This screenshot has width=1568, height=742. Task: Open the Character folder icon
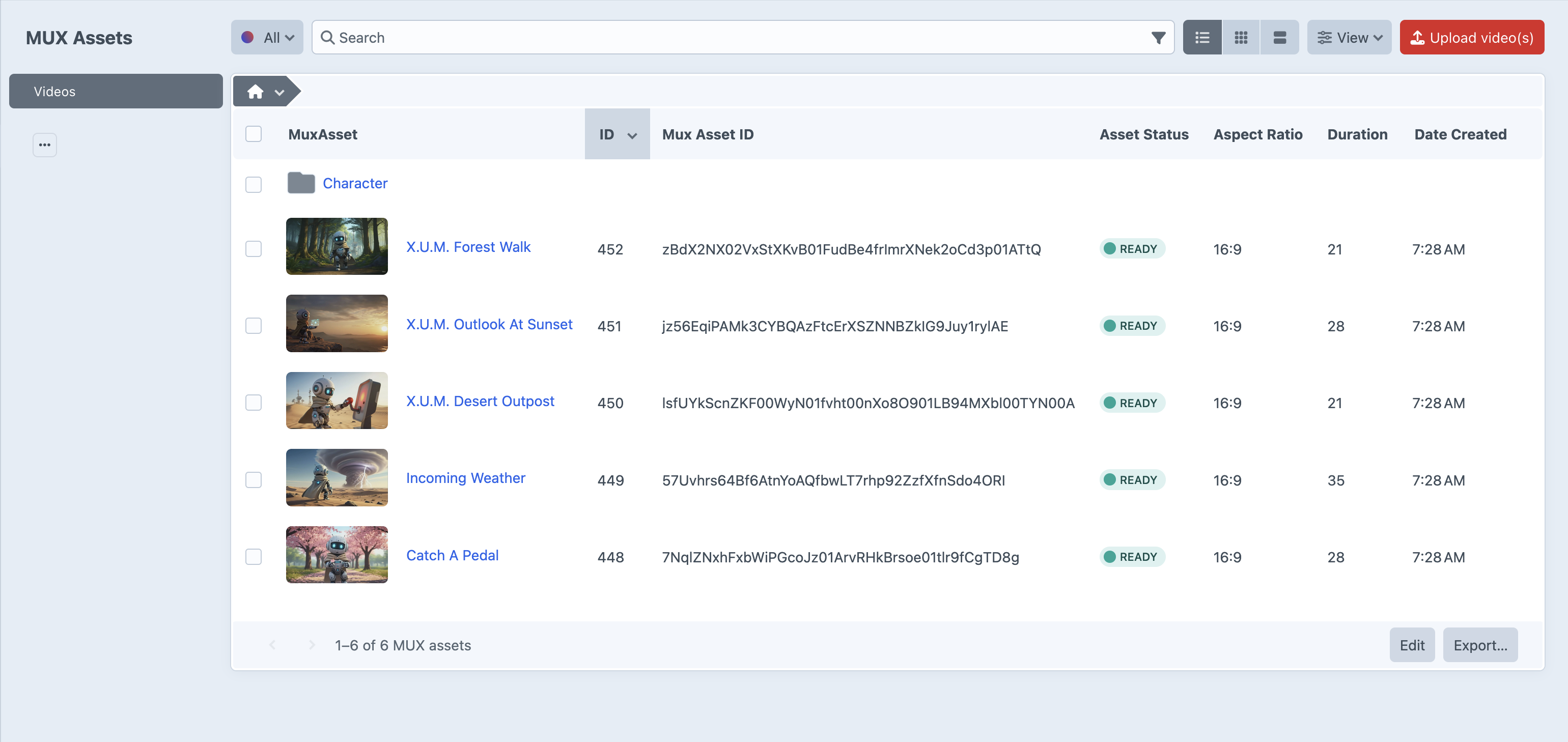click(x=301, y=183)
